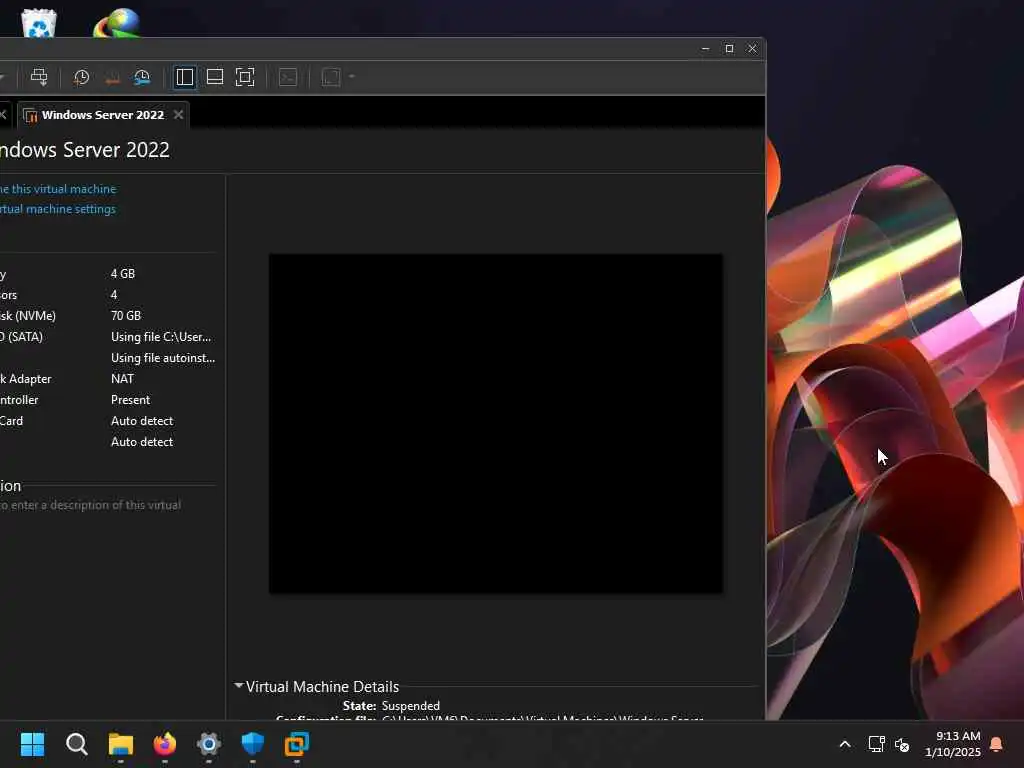Minimize the VMware window
The width and height of the screenshot is (1024, 768).
705,48
